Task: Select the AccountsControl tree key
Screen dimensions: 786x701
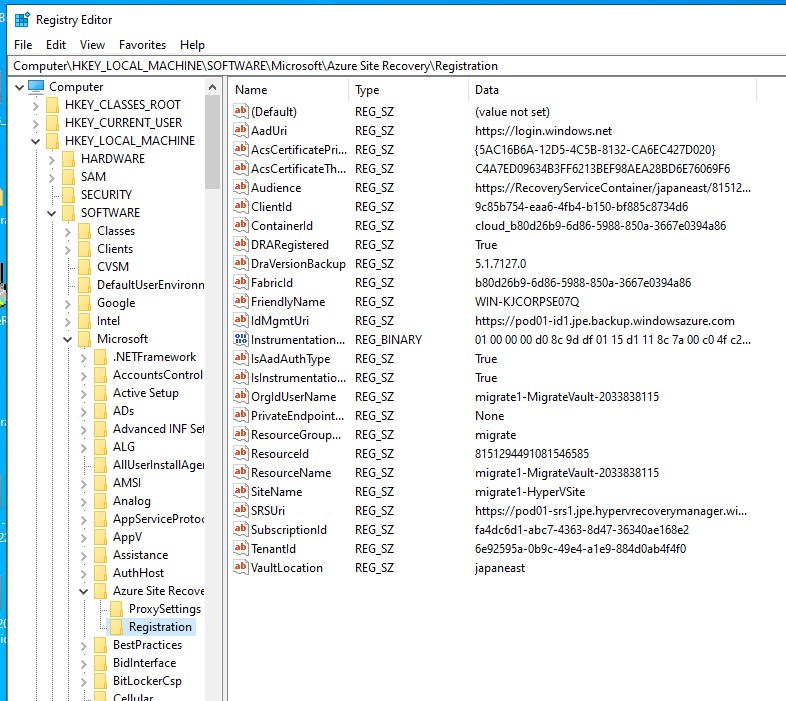Action: click(158, 375)
